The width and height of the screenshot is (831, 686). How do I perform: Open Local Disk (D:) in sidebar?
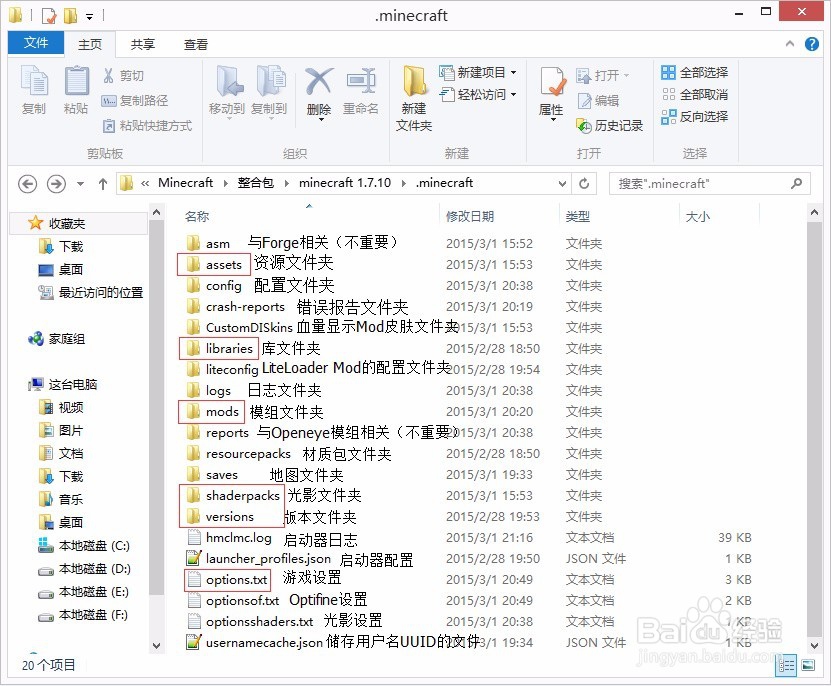click(x=84, y=569)
